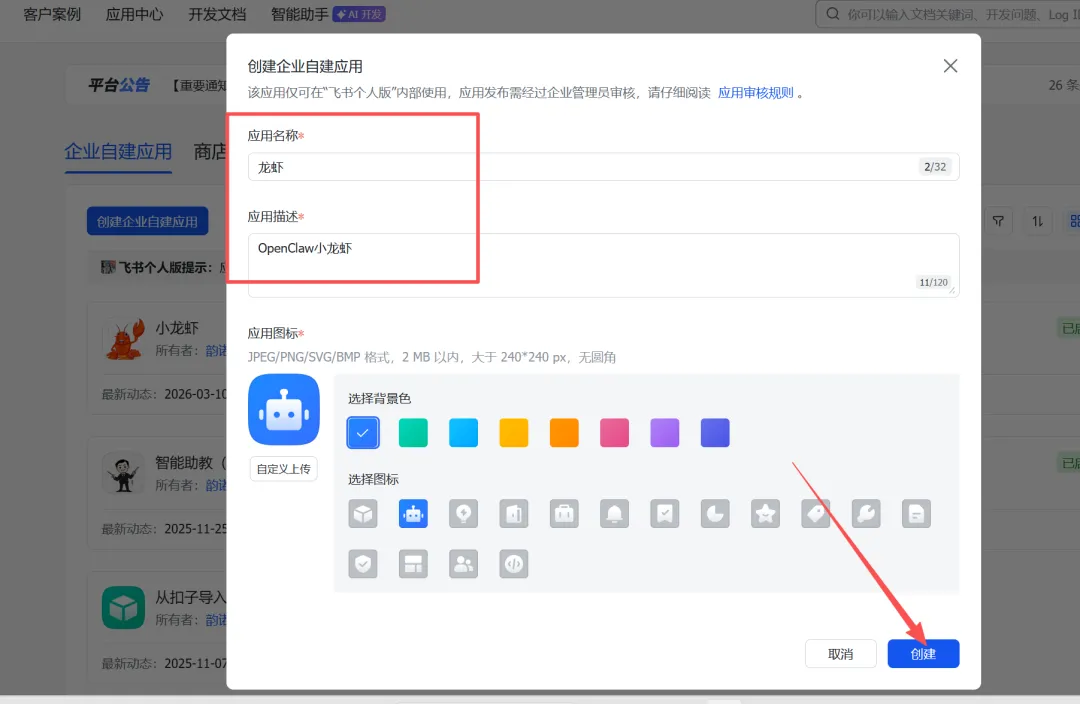Close the create app dialog
The width and height of the screenshot is (1080, 704).
pos(951,66)
